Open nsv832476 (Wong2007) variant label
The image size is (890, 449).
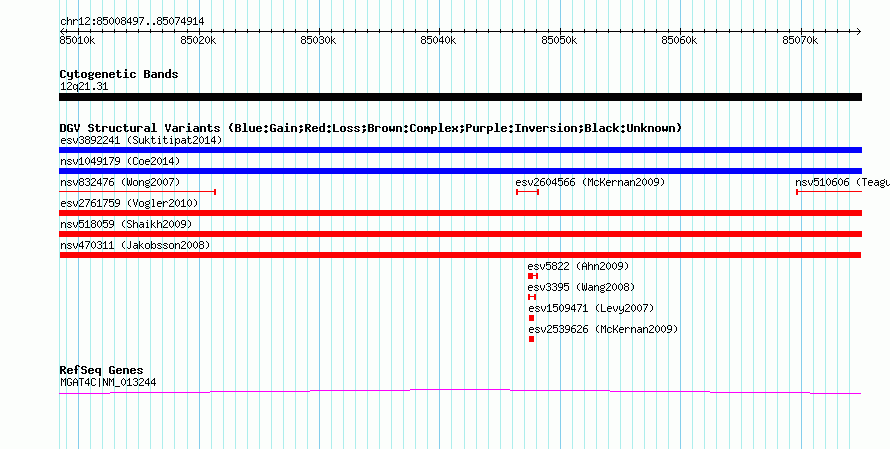(x=120, y=182)
